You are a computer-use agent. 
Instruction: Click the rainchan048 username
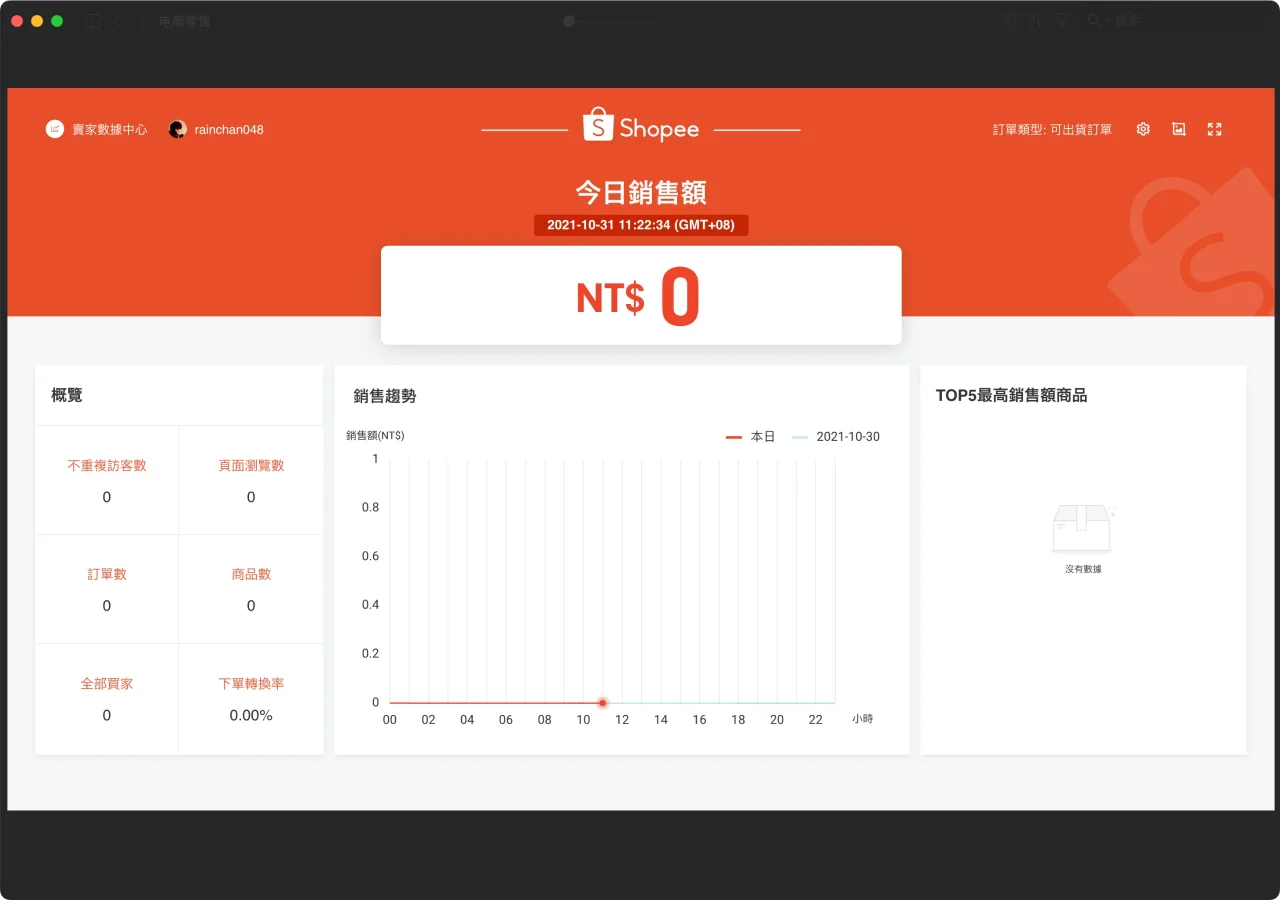click(x=229, y=129)
